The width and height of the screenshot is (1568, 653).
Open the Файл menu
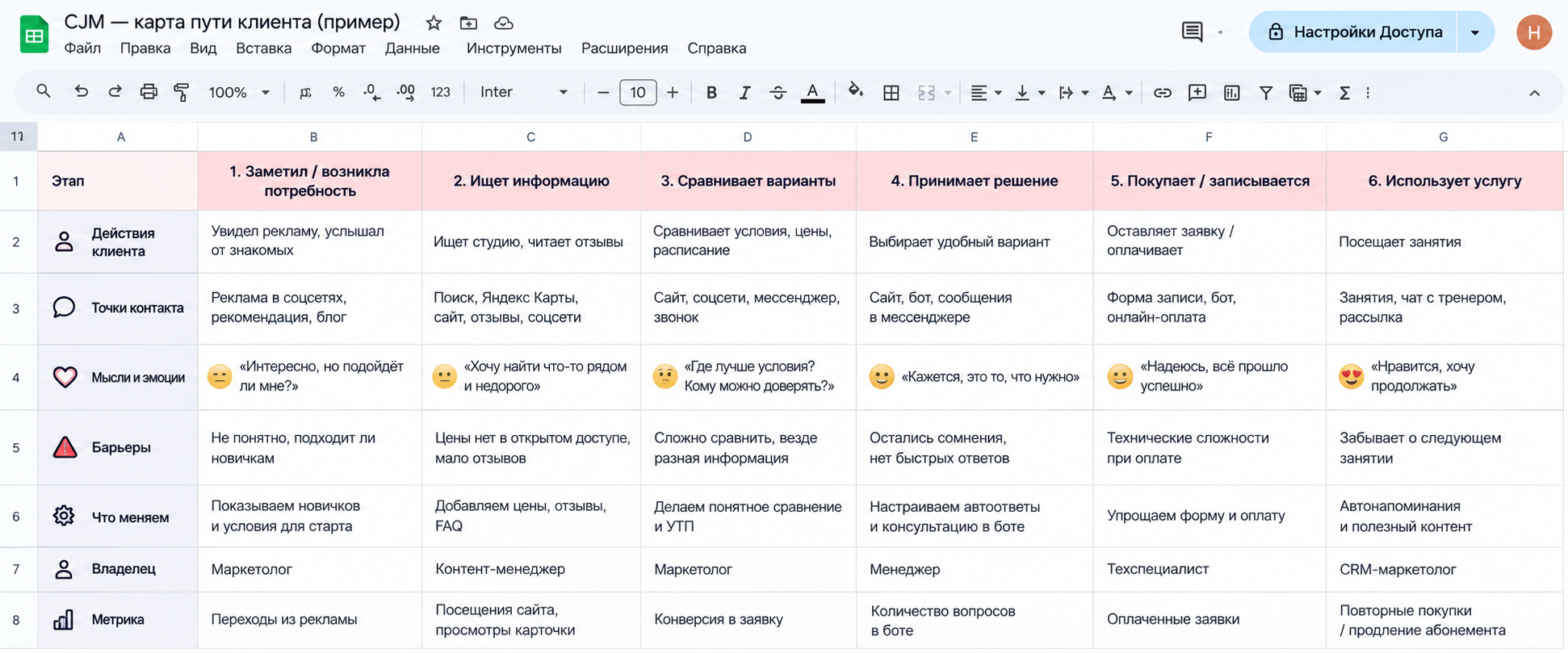[x=82, y=48]
